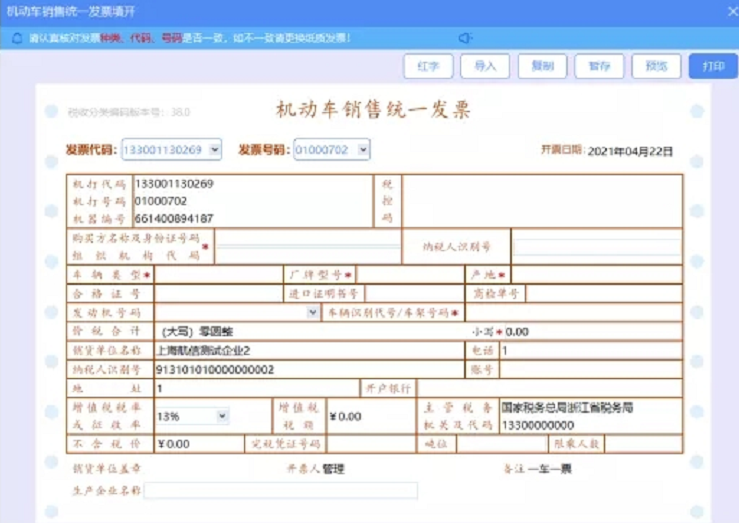
Task: Close the 机动车销售统一发票填开 window
Action: pyautogui.click(x=732, y=11)
